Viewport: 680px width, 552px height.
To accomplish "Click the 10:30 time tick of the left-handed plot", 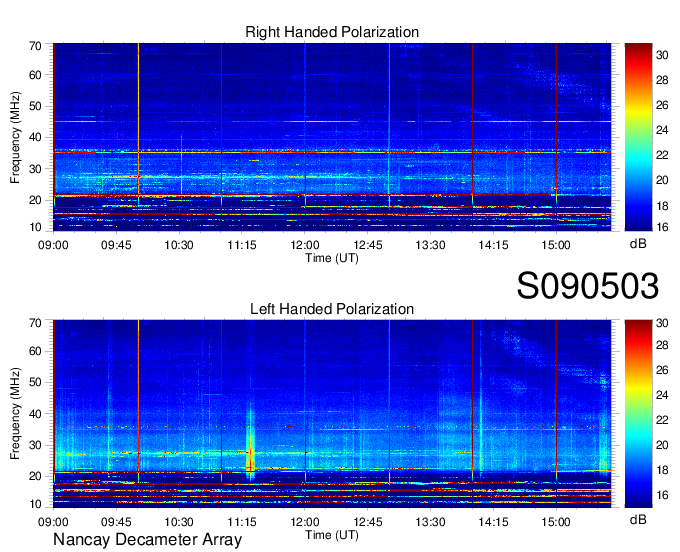I will 179,522.
